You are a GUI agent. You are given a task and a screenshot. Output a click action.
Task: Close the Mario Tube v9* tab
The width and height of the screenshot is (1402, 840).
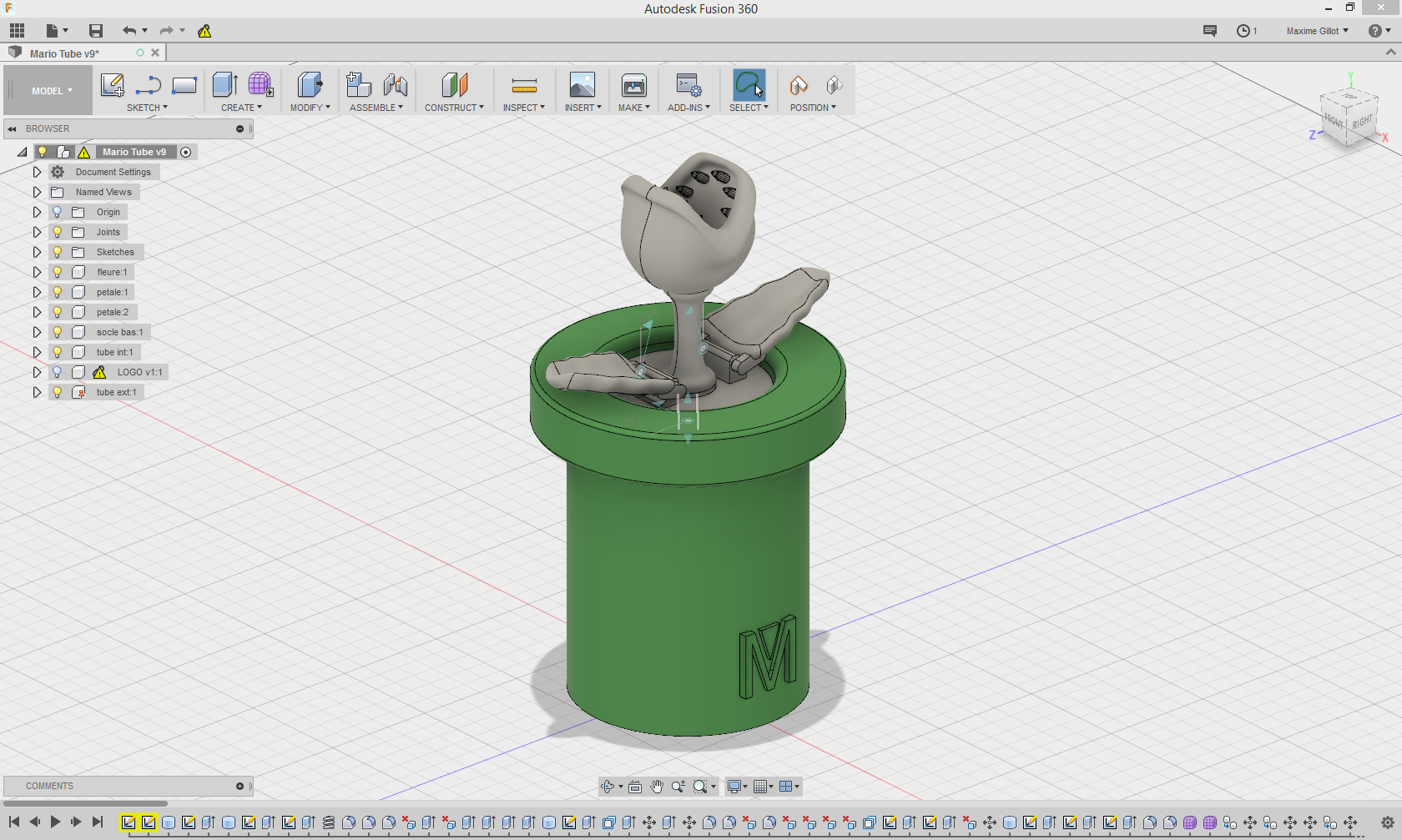coord(155,53)
